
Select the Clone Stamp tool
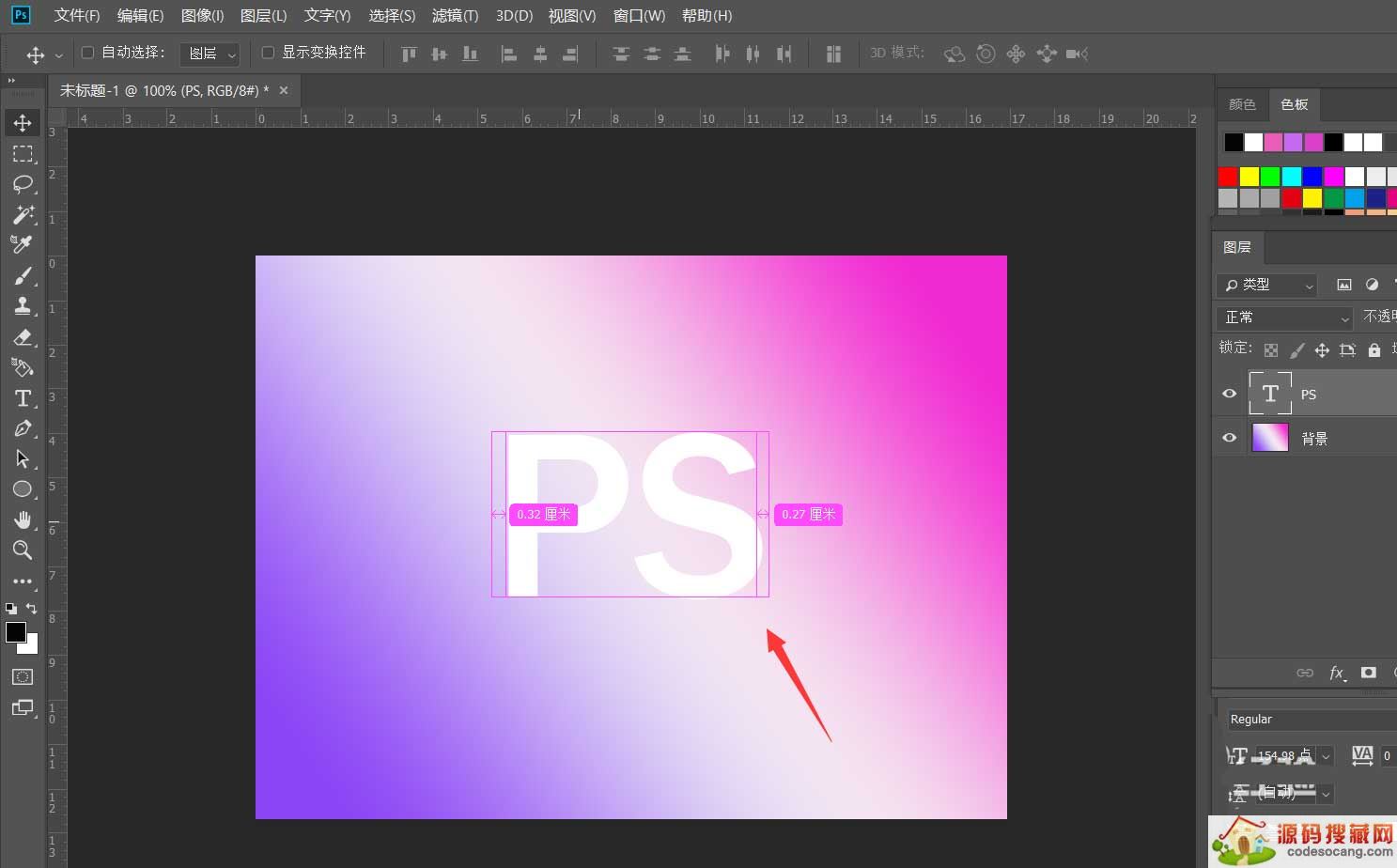[23, 306]
